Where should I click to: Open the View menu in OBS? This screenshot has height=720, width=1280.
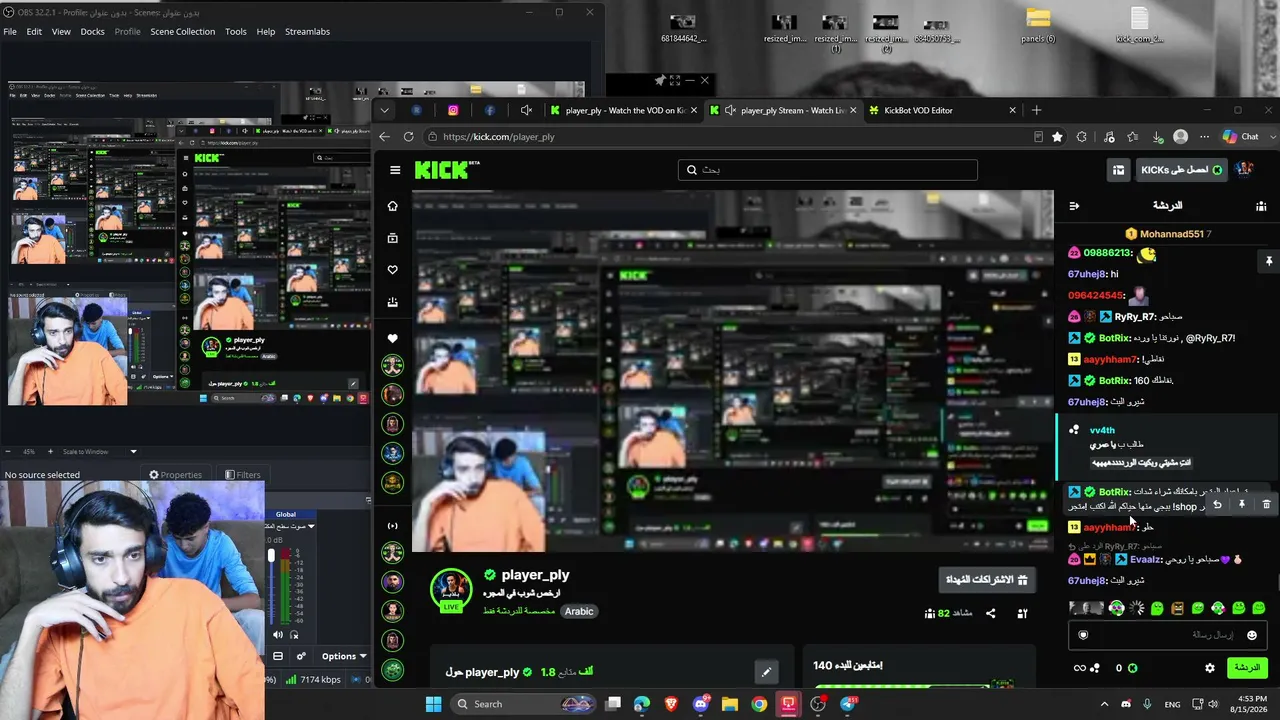click(61, 32)
